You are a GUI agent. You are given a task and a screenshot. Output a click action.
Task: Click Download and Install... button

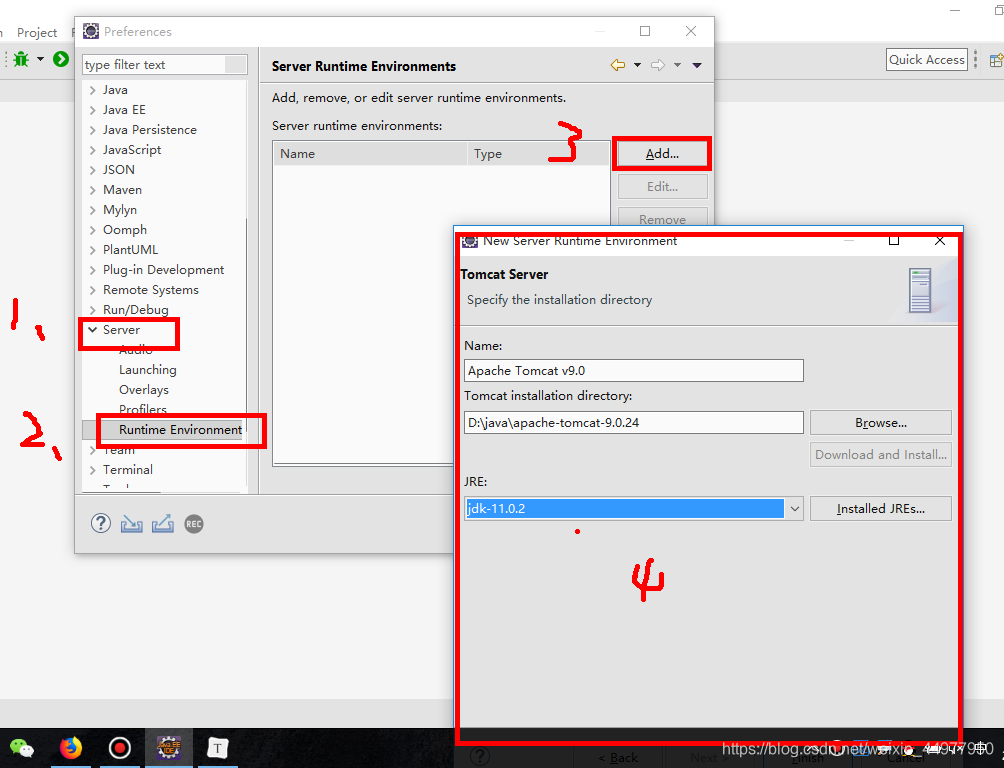point(880,455)
